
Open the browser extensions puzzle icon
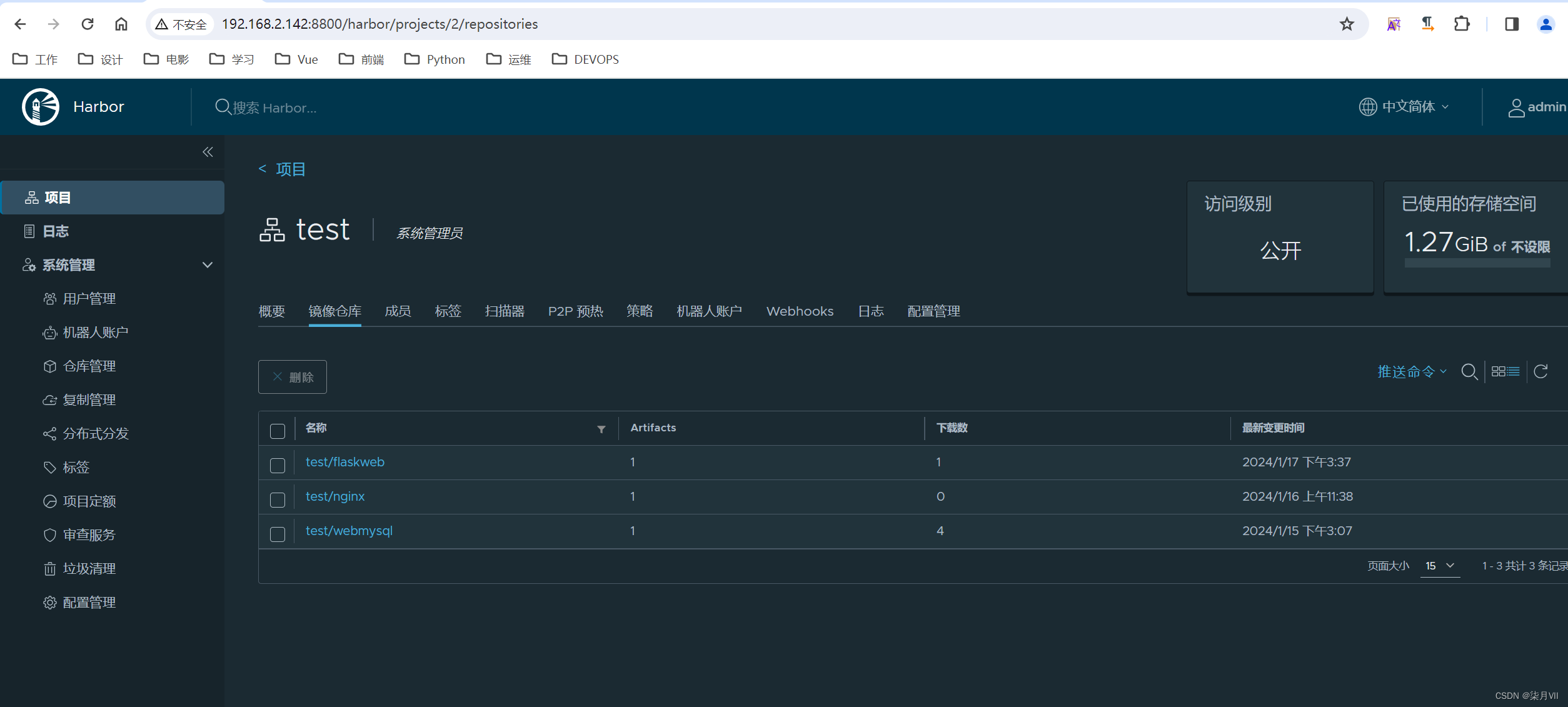1462,24
